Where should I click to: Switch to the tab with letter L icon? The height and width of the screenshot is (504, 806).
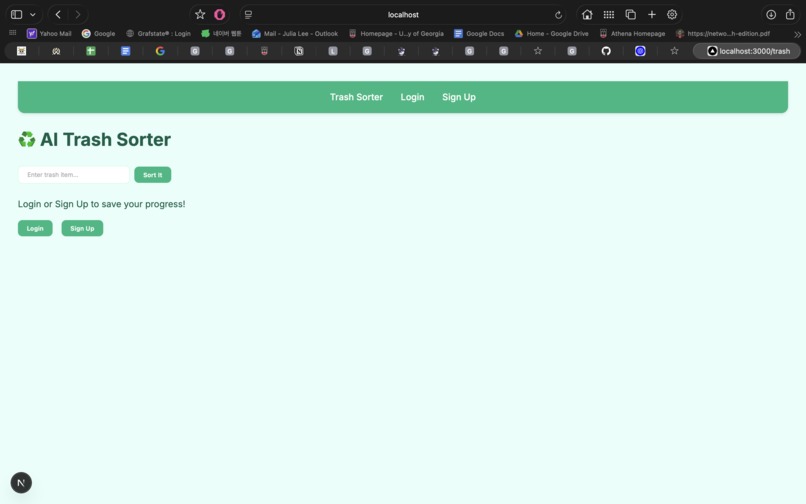[x=333, y=51]
